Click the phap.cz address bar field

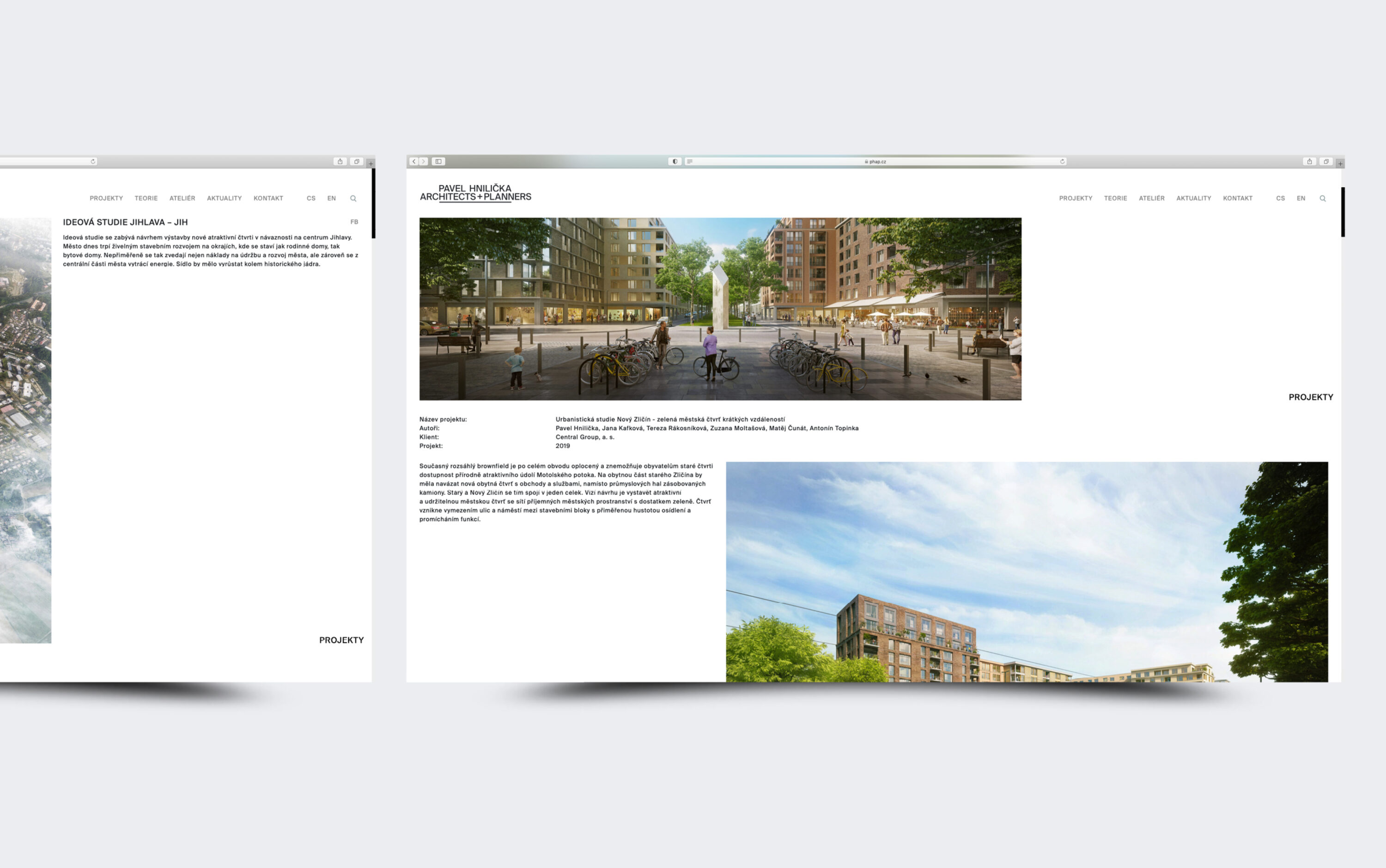pos(875,161)
